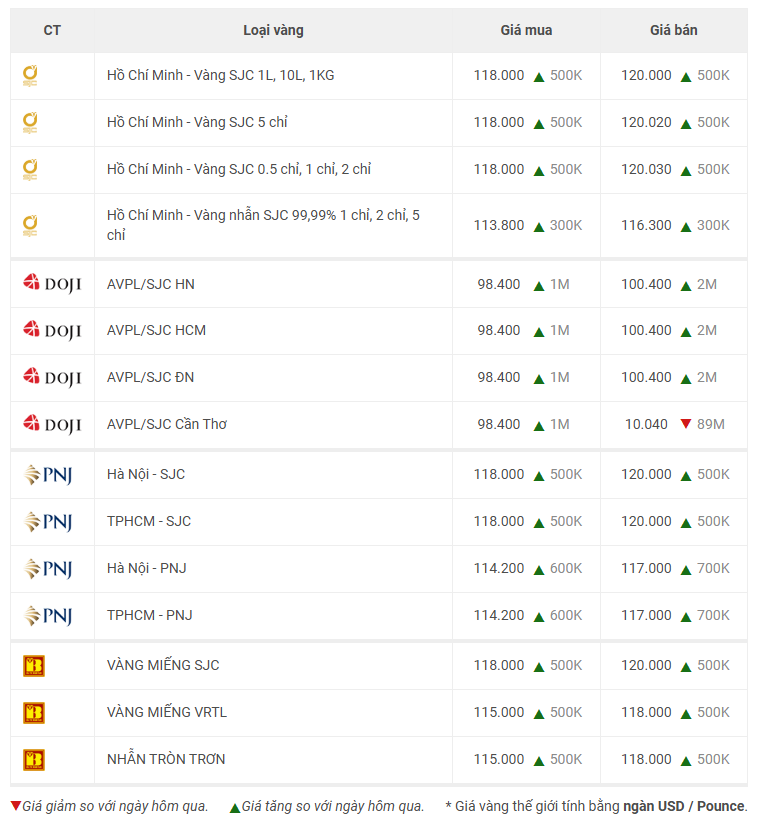Click the 700K change in Hà Nội - PNJ row

[713, 569]
